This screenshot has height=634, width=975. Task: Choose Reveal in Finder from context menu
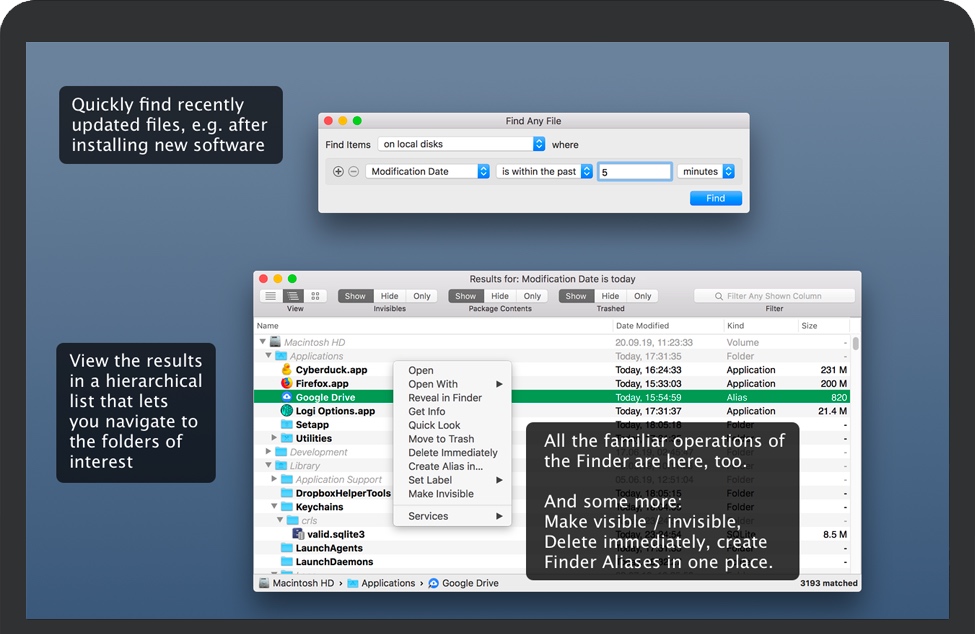[445, 398]
